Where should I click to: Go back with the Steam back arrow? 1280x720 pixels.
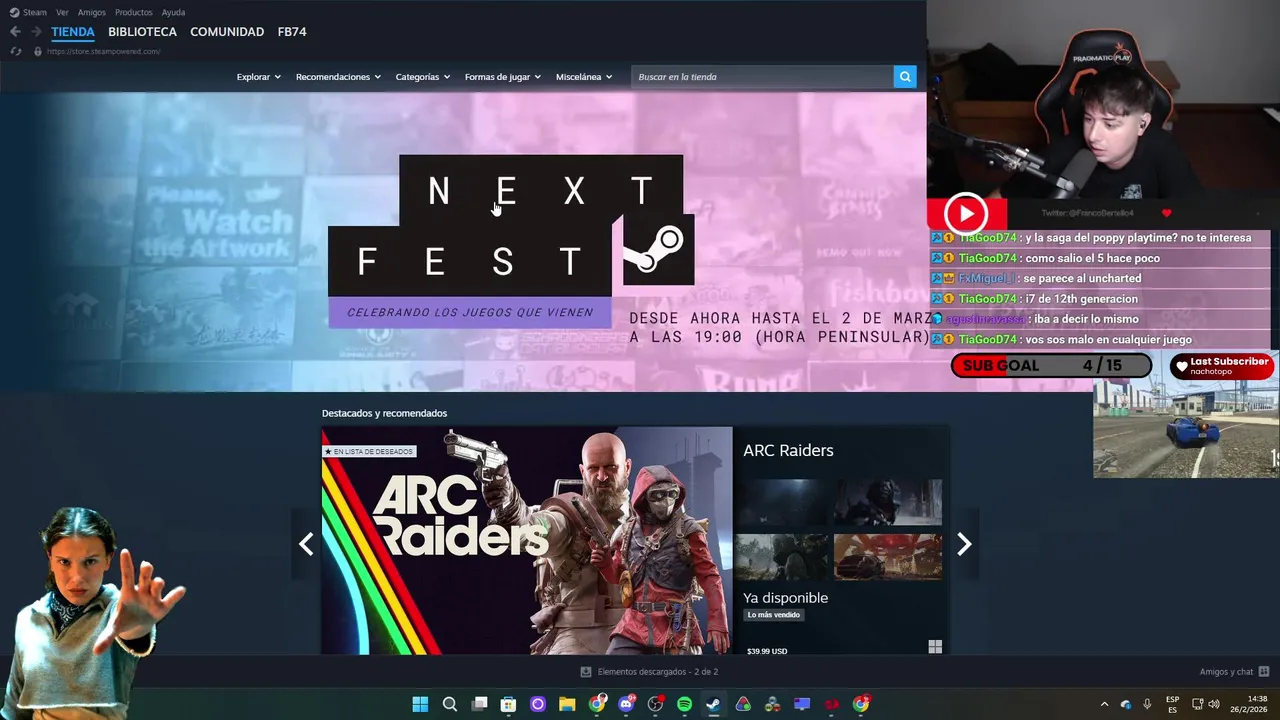pyautogui.click(x=15, y=32)
